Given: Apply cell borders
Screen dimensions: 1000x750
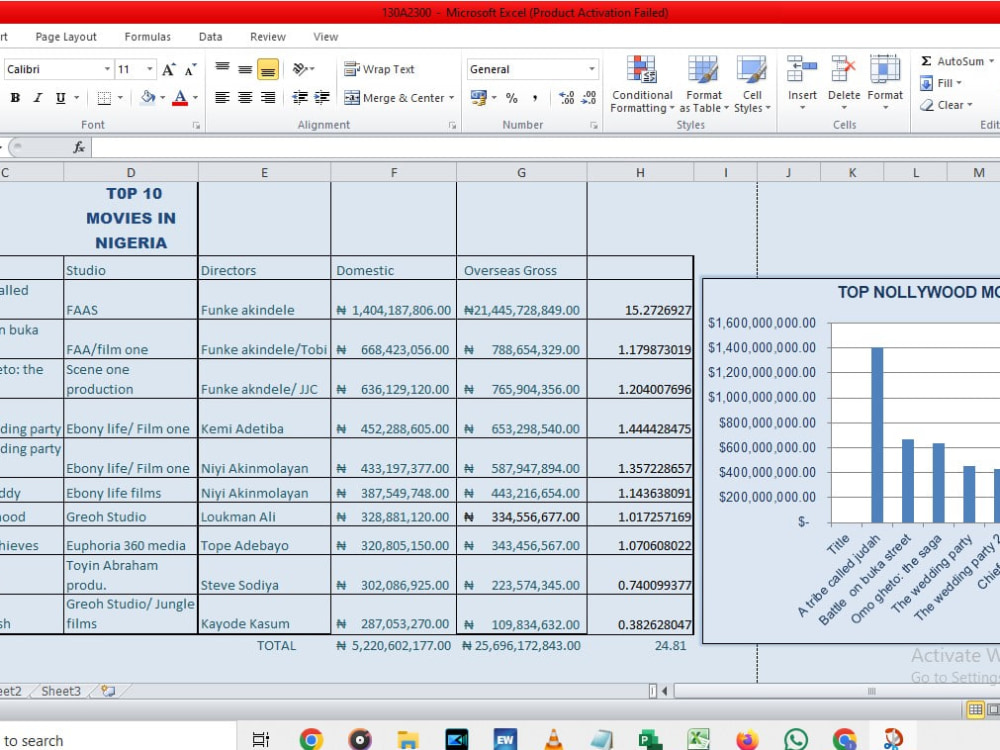Looking at the screenshot, I should click(104, 98).
